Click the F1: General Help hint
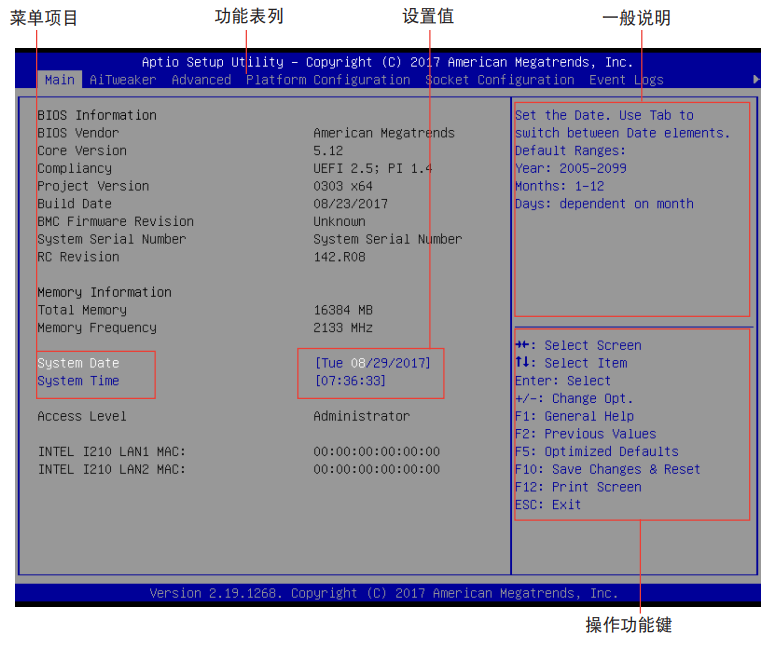The width and height of the screenshot is (783, 652). point(574,416)
